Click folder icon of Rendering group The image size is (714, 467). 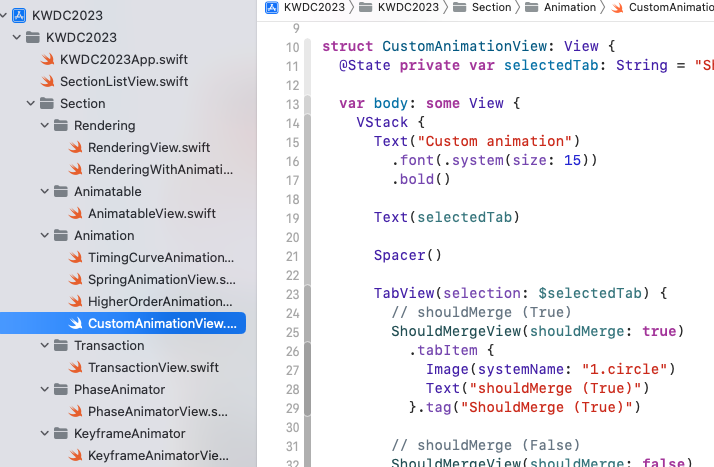(x=61, y=125)
